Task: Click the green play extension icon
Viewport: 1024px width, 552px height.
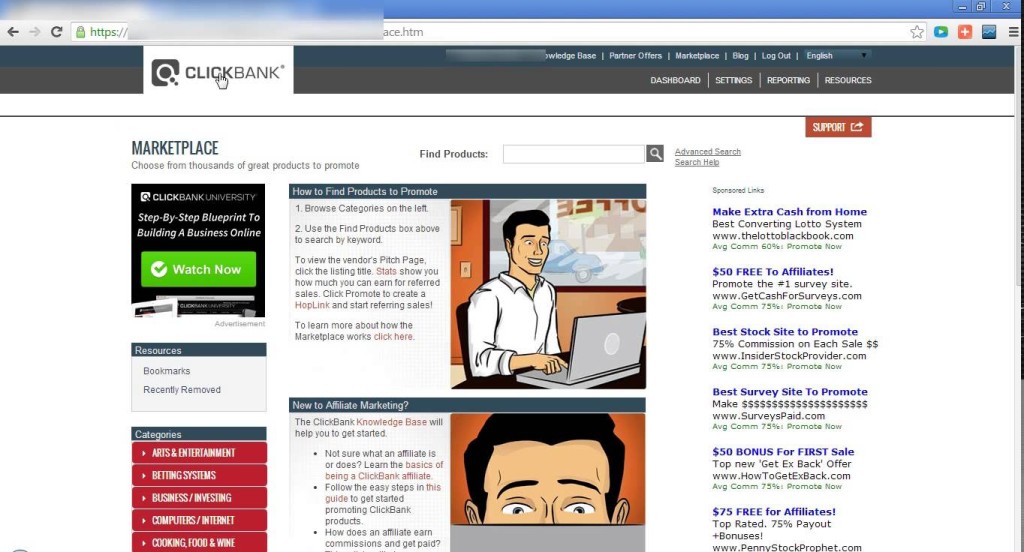Action: [x=941, y=32]
